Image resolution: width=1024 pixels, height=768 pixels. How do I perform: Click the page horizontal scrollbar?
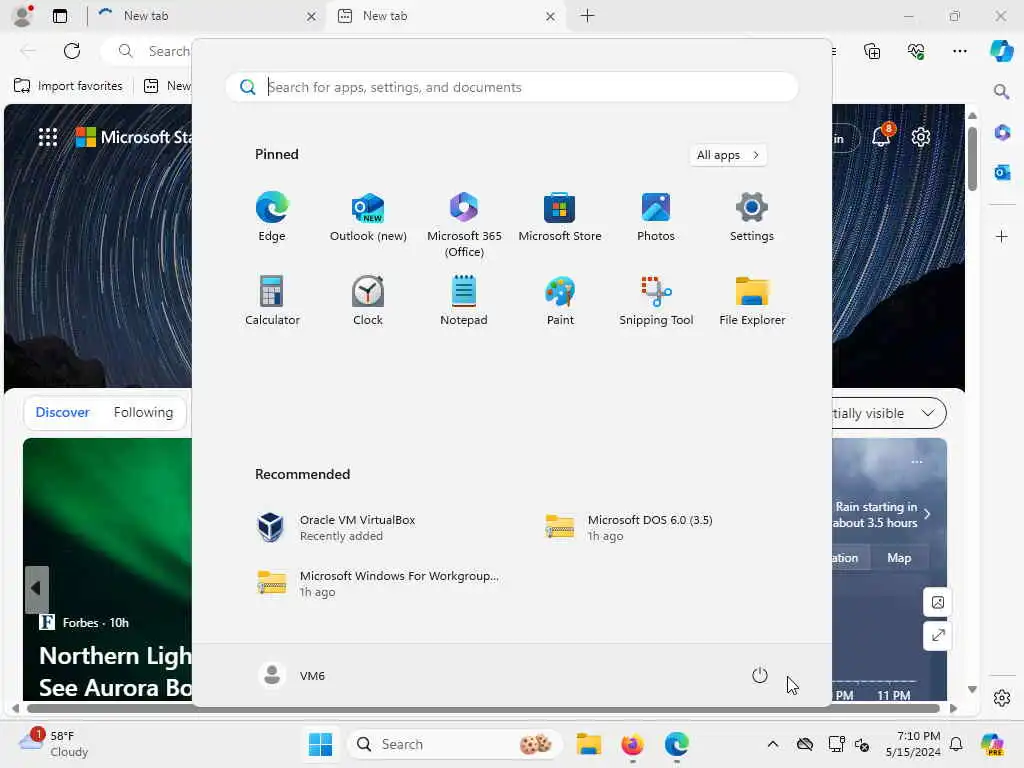click(x=483, y=709)
